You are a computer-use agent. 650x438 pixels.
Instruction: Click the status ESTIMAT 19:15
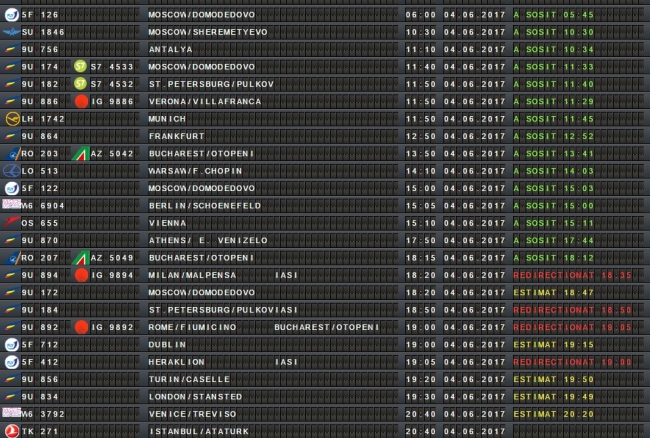tap(554, 344)
